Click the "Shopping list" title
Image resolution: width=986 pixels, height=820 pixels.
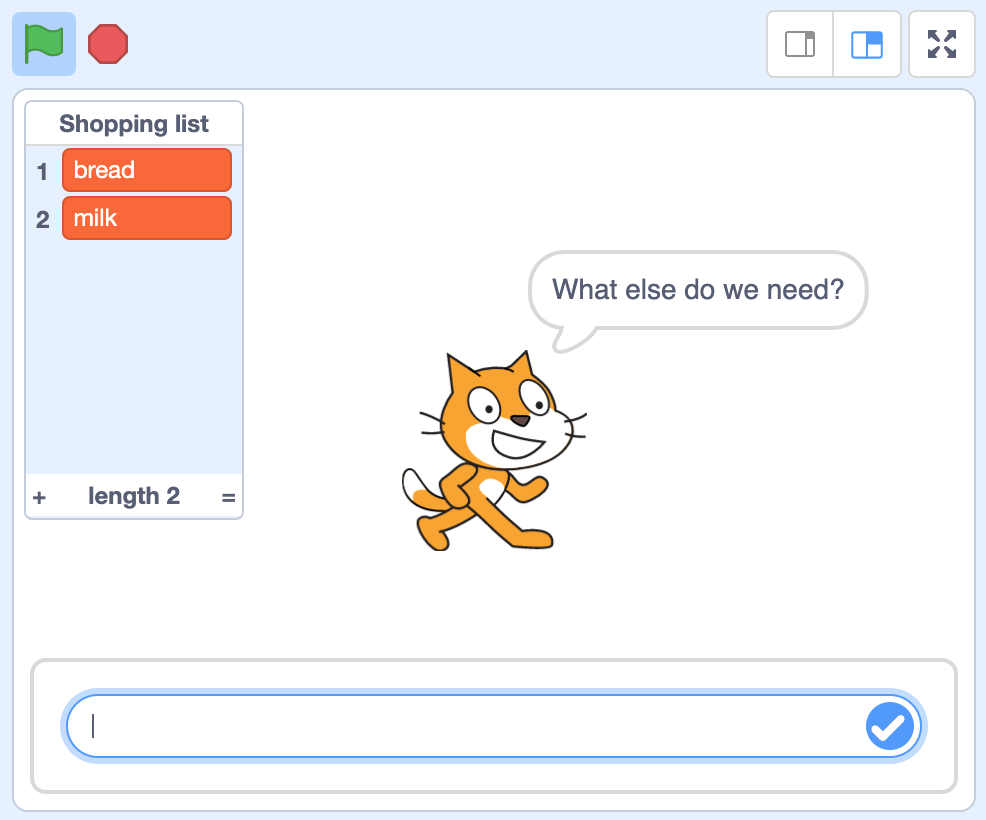(x=134, y=124)
